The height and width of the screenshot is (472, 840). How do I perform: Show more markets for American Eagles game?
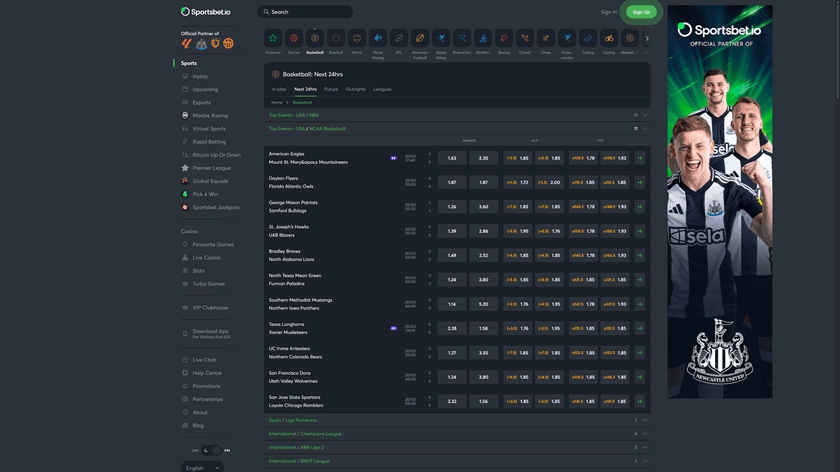coord(640,158)
